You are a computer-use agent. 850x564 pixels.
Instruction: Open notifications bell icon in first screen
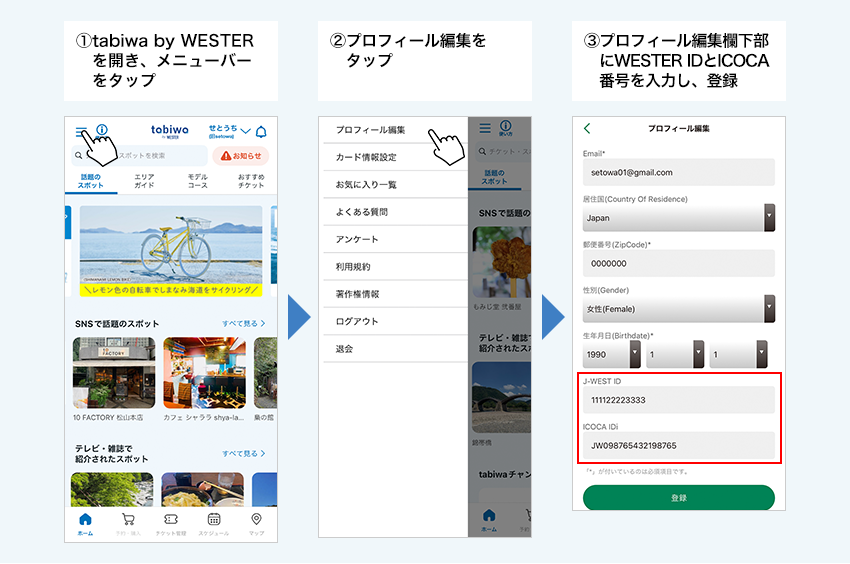(261, 131)
